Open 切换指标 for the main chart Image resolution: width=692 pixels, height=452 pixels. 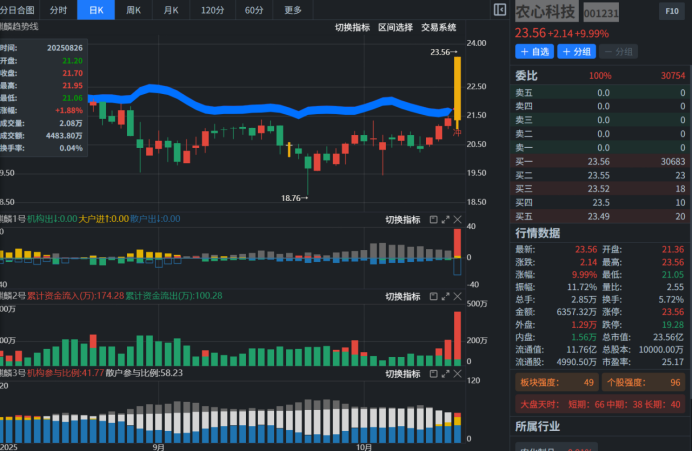[x=351, y=27]
